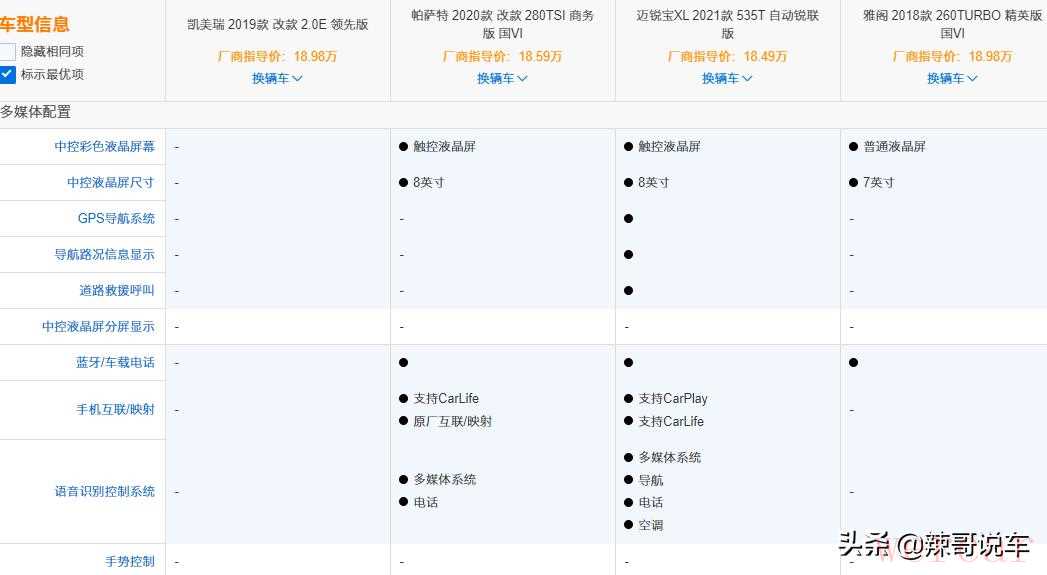Image resolution: width=1047 pixels, height=575 pixels.
Task: Select 厂商指导价 18.98万 under 雅阁
Action: (x=952, y=56)
